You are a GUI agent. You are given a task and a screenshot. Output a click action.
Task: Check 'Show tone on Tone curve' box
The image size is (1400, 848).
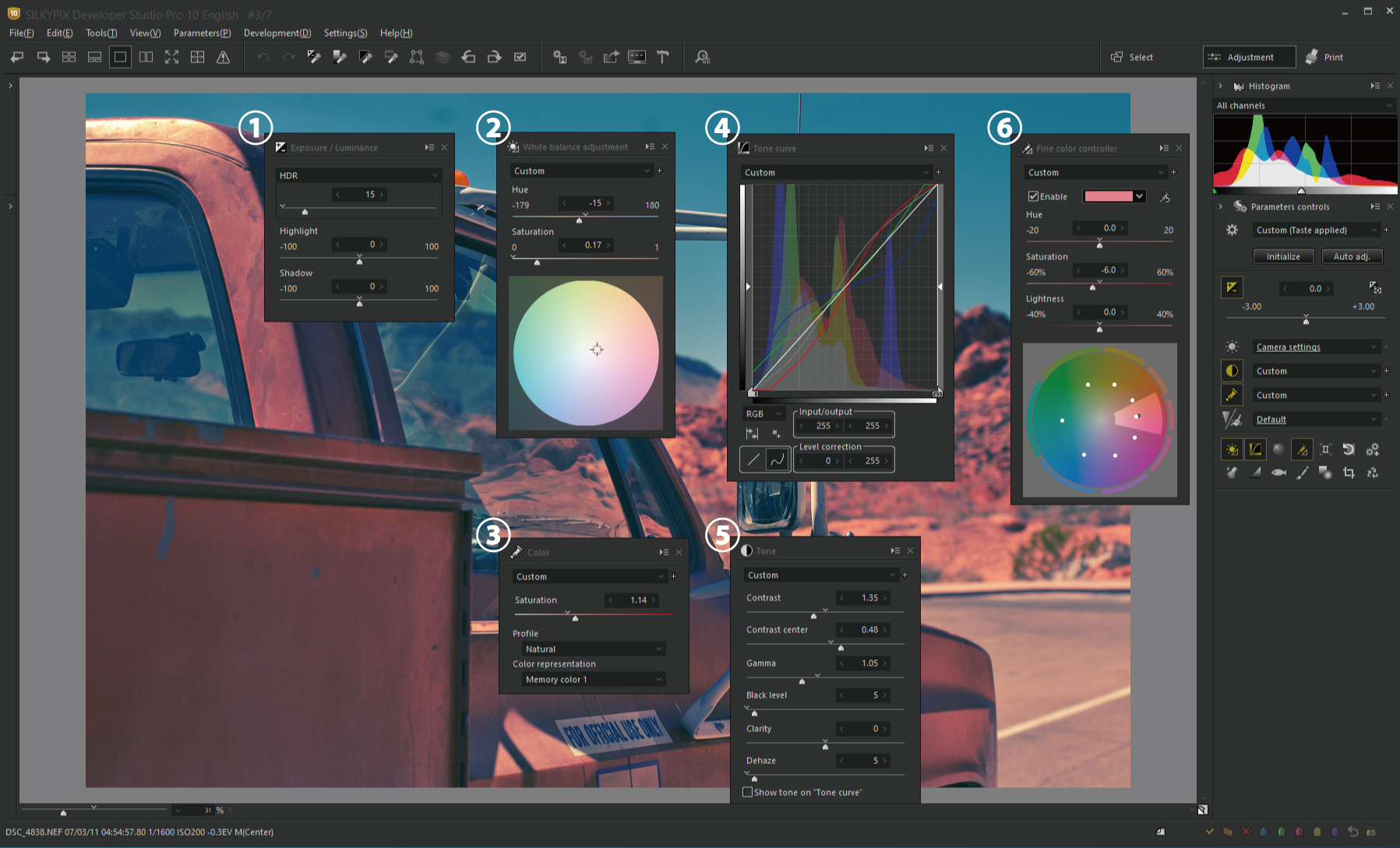(748, 792)
